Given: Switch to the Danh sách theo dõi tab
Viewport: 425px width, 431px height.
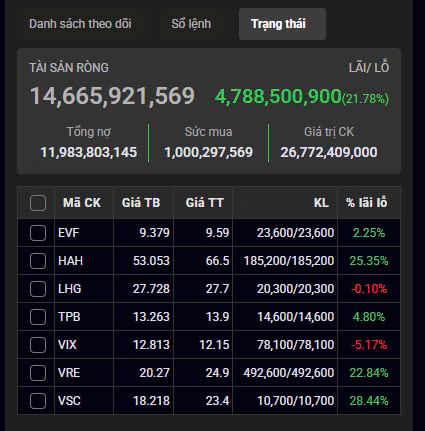Looking at the screenshot, I should (x=80, y=24).
